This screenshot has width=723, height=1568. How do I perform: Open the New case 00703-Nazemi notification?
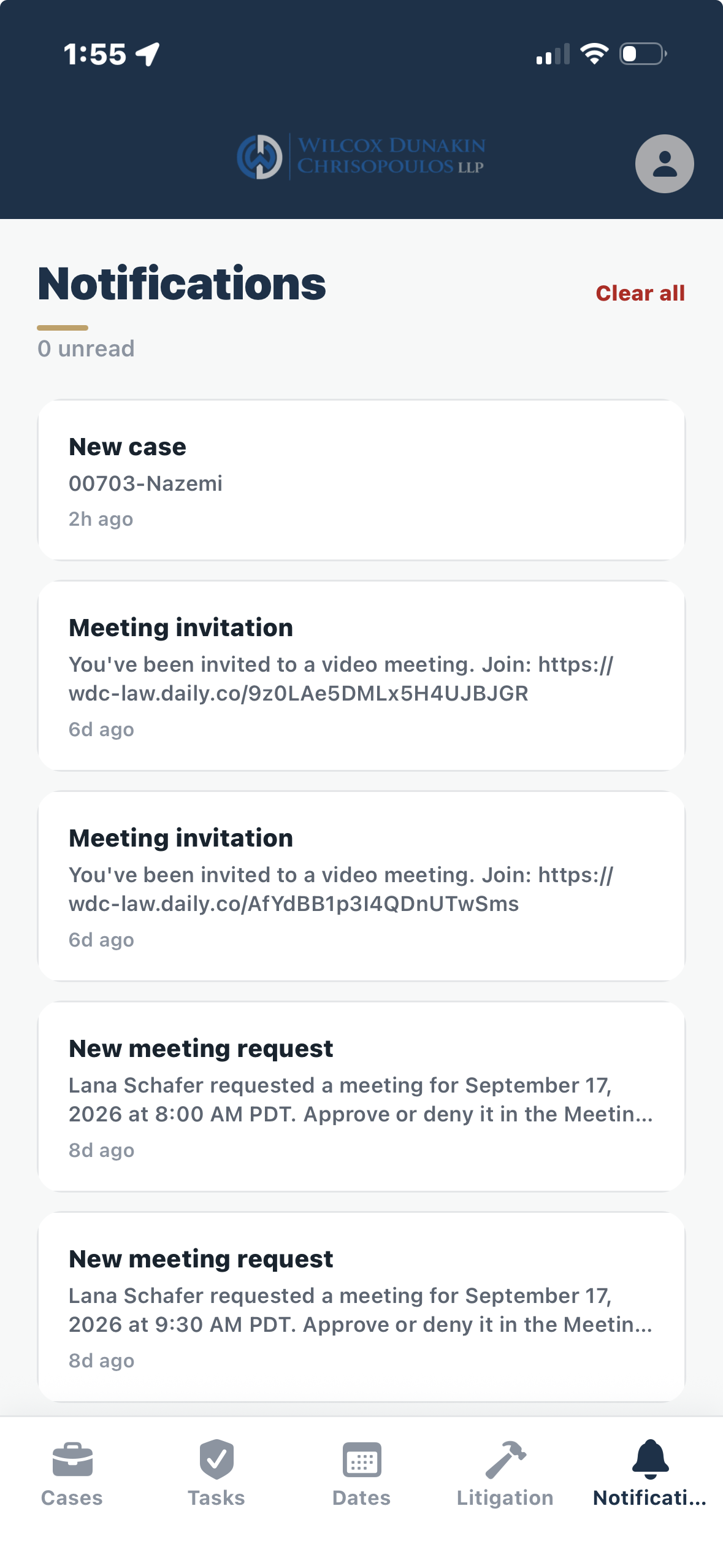[x=361, y=480]
